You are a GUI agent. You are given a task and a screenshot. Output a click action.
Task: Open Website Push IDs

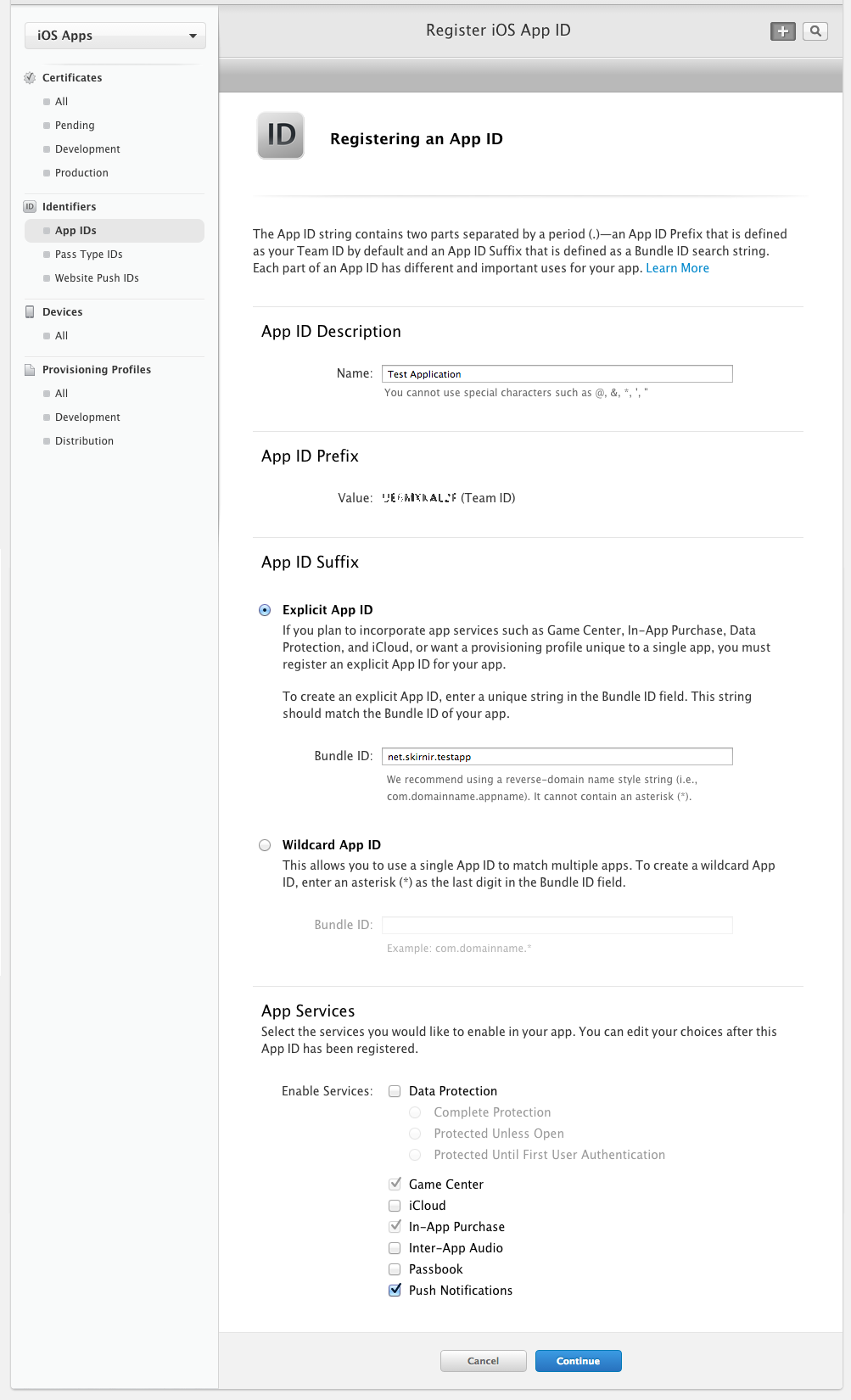(97, 278)
